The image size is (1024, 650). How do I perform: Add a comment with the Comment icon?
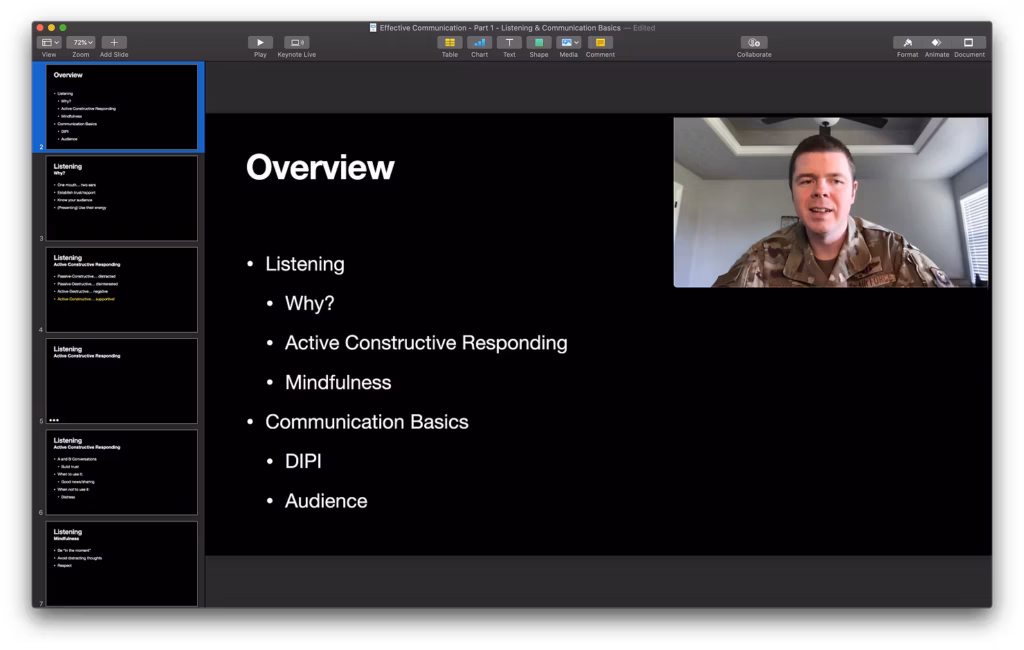click(600, 43)
